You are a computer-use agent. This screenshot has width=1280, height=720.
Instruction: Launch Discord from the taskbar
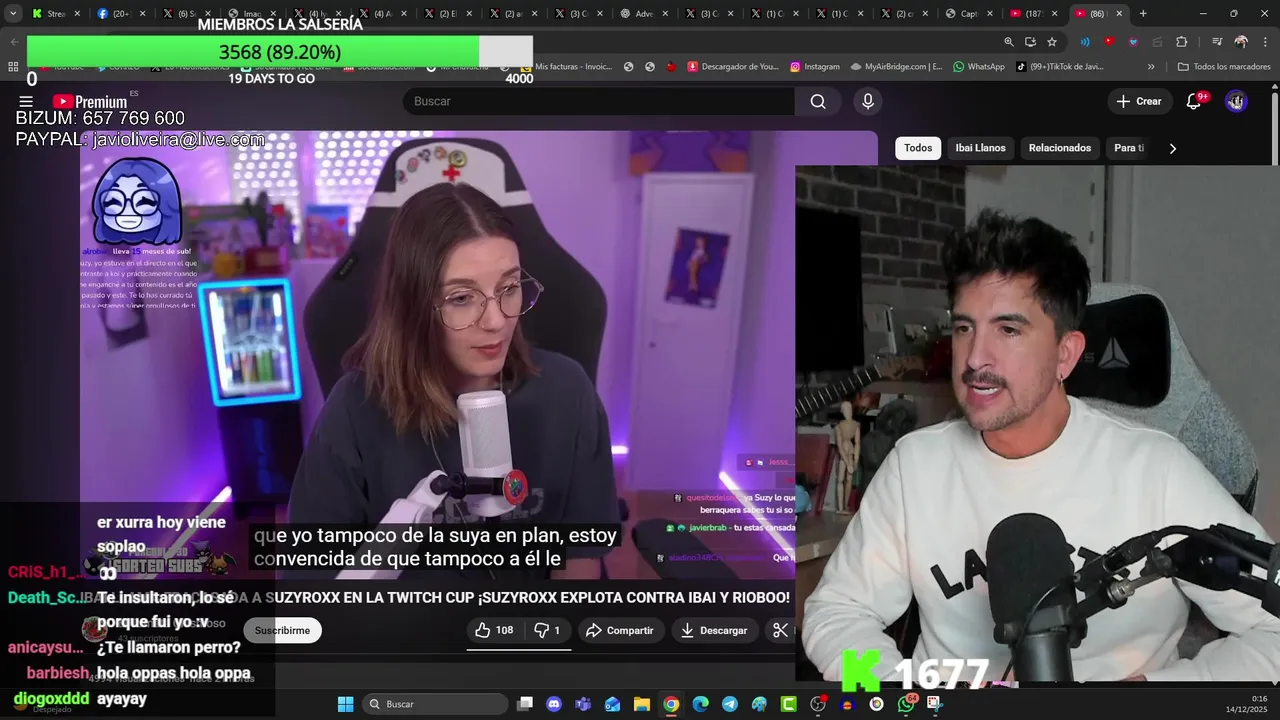click(x=554, y=704)
